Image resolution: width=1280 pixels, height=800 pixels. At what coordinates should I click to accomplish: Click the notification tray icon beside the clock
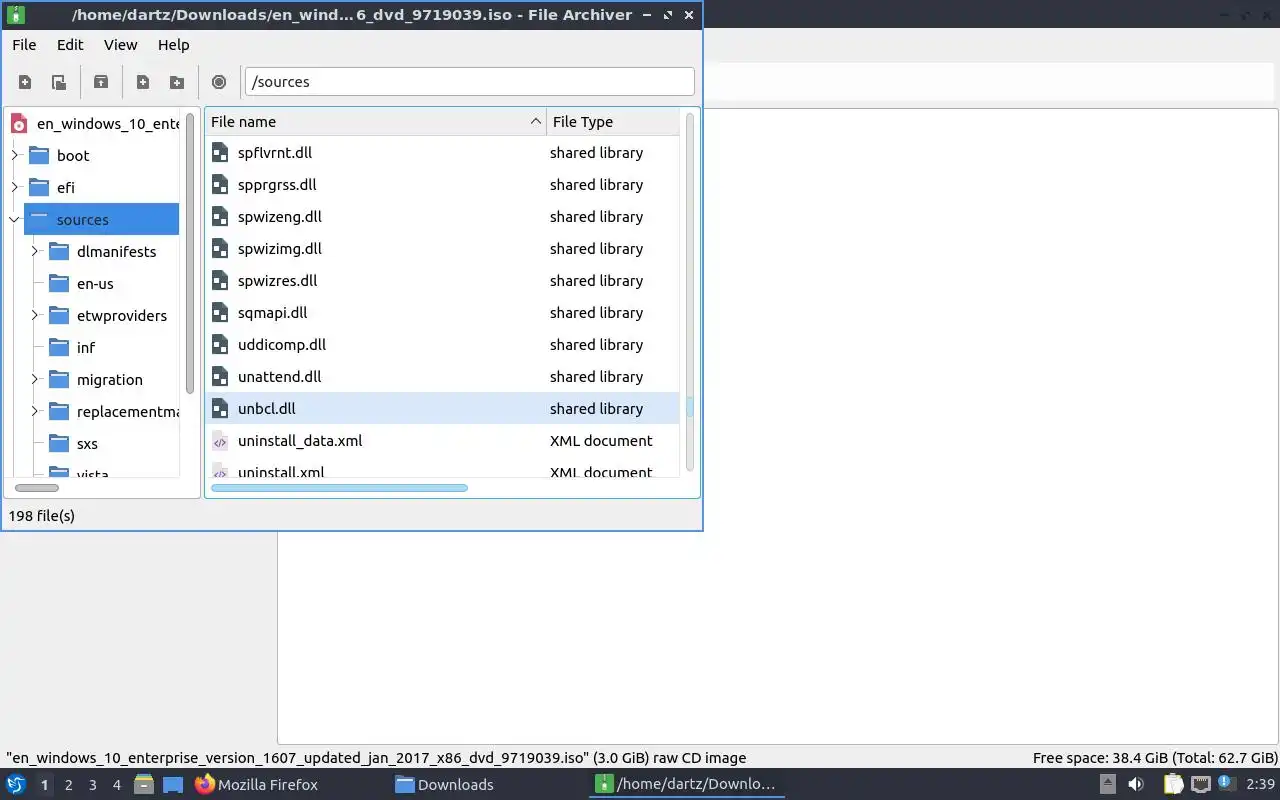1226,784
